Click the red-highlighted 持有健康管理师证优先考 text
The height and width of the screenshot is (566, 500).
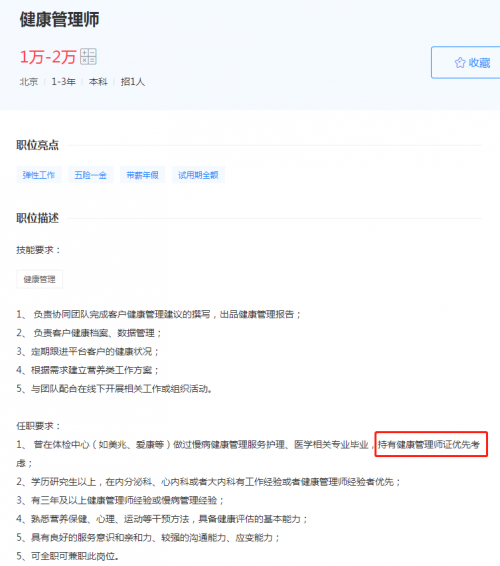tap(429, 444)
